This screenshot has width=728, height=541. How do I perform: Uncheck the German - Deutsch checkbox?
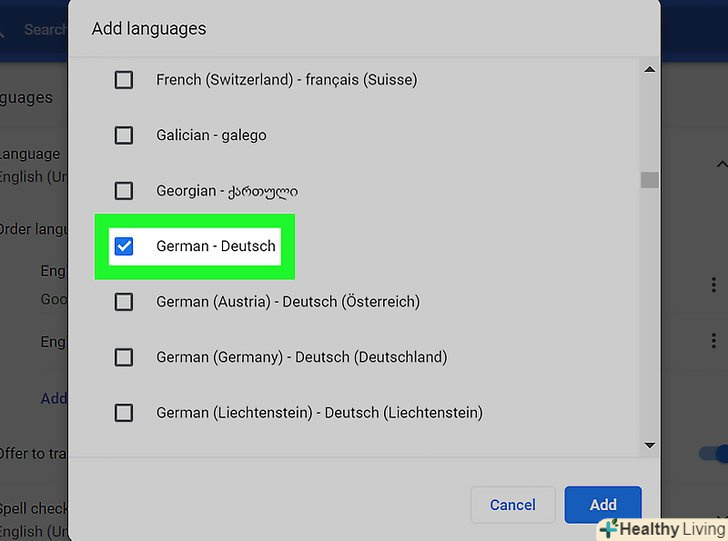[x=124, y=246]
